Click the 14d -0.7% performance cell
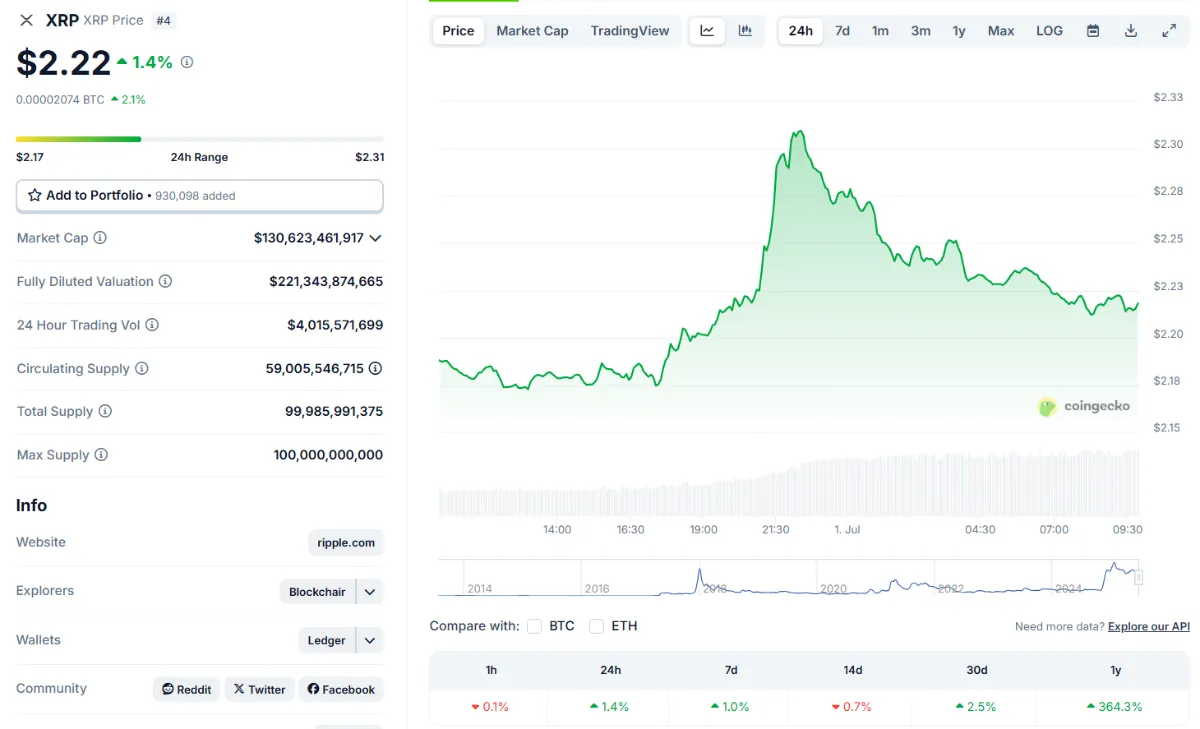Viewport: 1200px width, 729px height. 853,707
